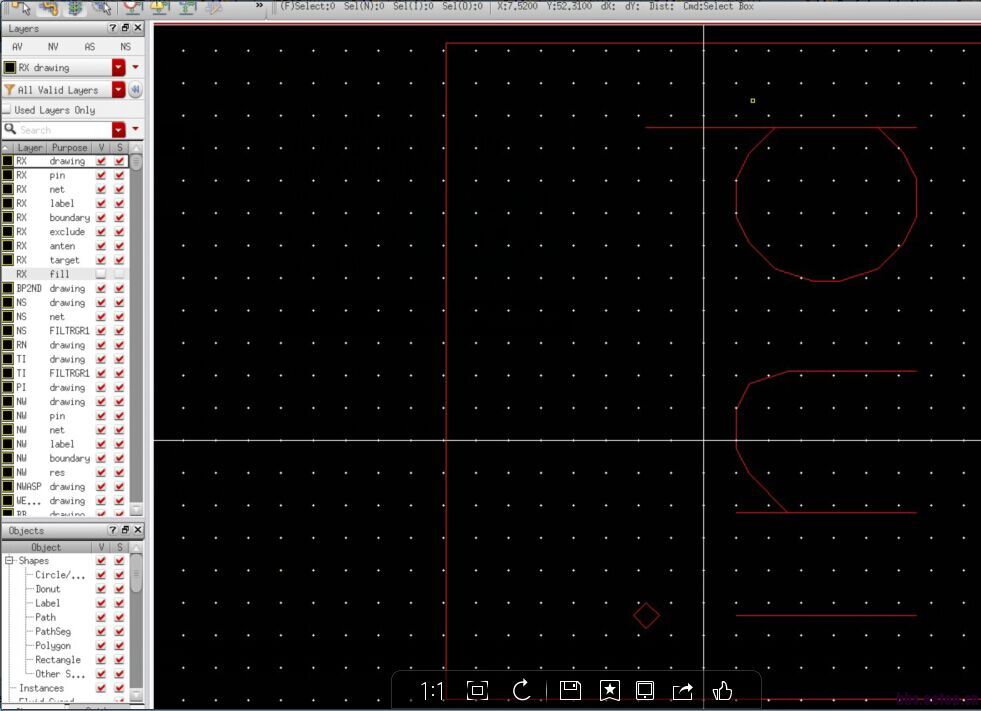Toggle selectability of NW boundary layer
The height and width of the screenshot is (711, 981).
(119, 458)
